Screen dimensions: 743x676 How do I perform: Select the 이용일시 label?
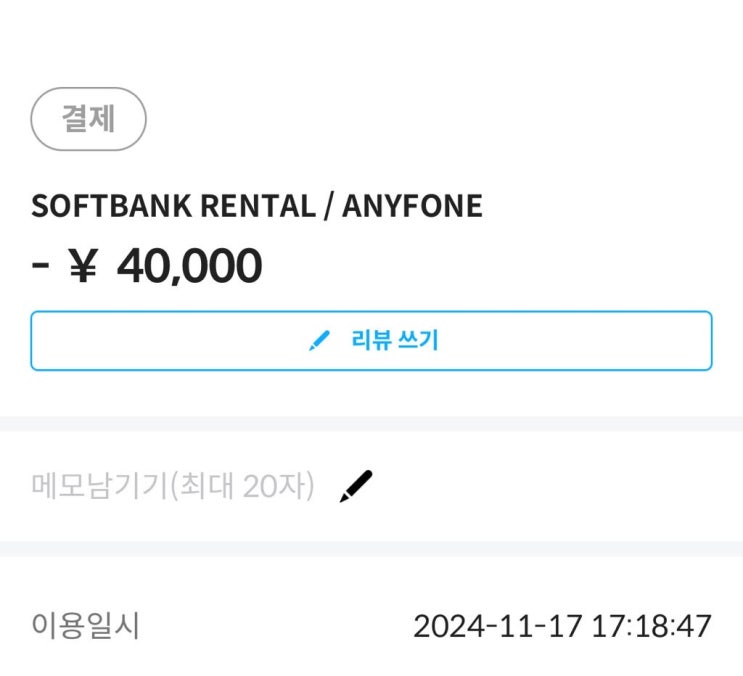point(86,626)
